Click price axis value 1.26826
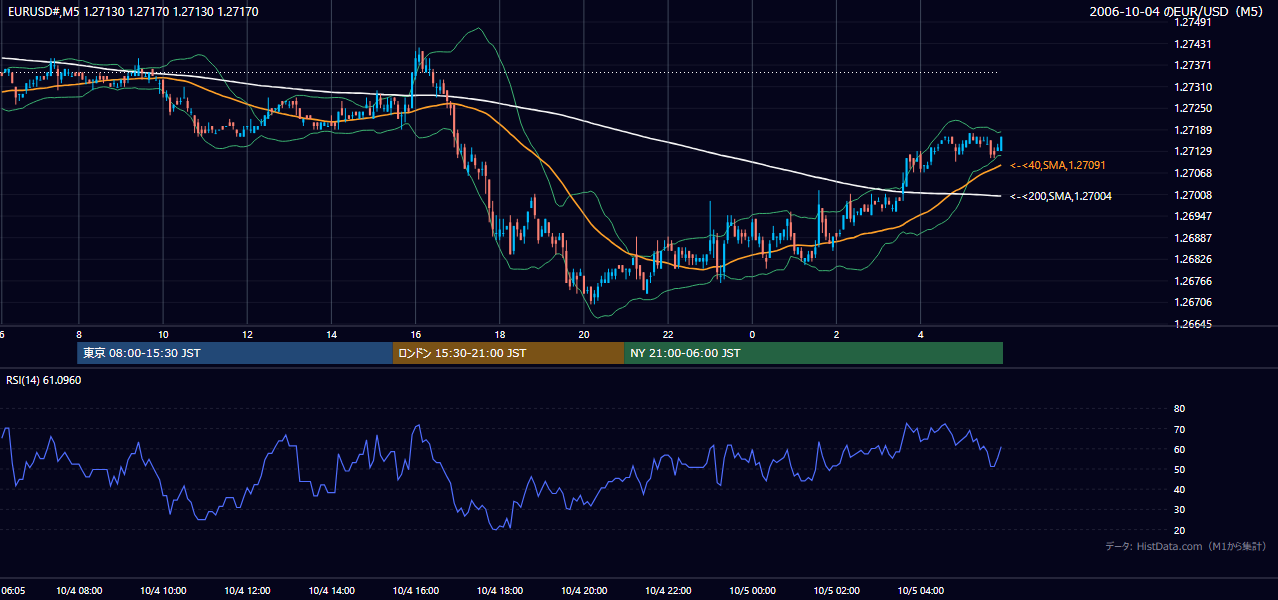Screen dimensions: 1278x600 pyautogui.click(x=1193, y=259)
